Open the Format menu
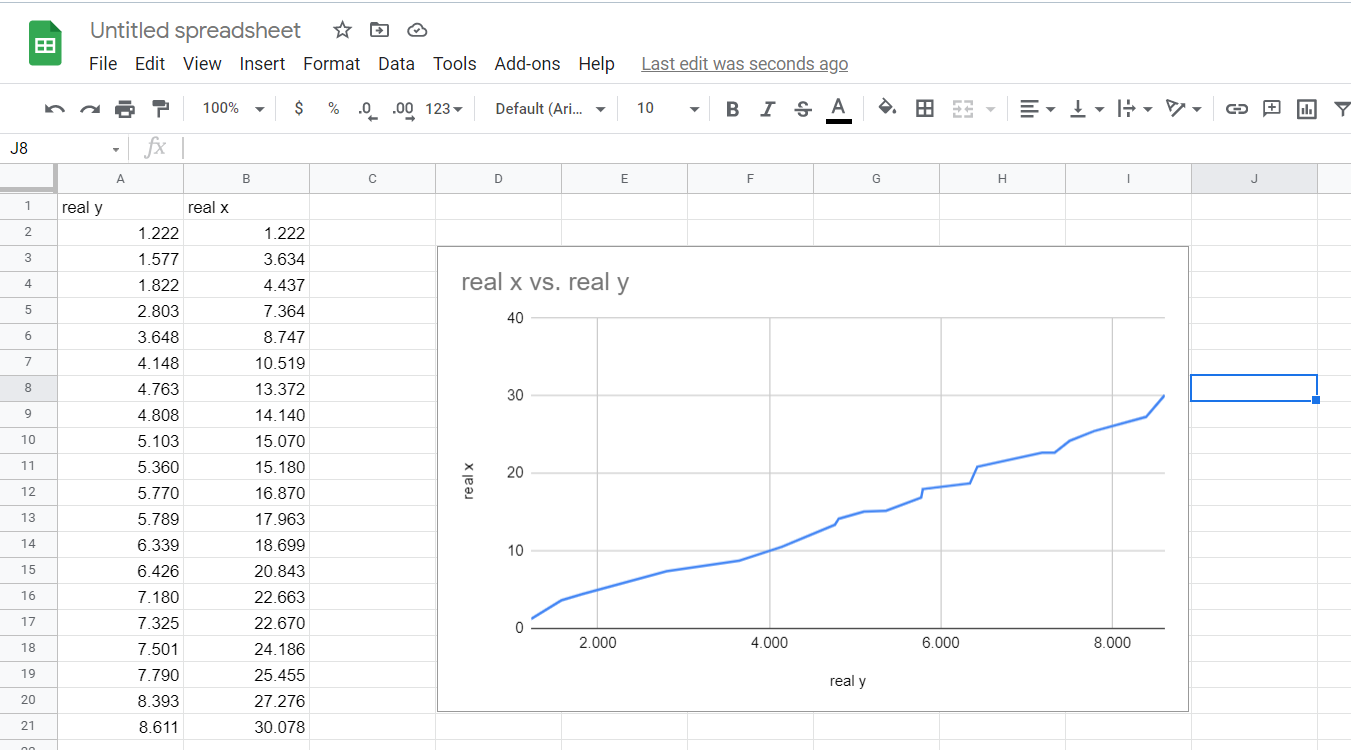The height and width of the screenshot is (750, 1351). [331, 63]
